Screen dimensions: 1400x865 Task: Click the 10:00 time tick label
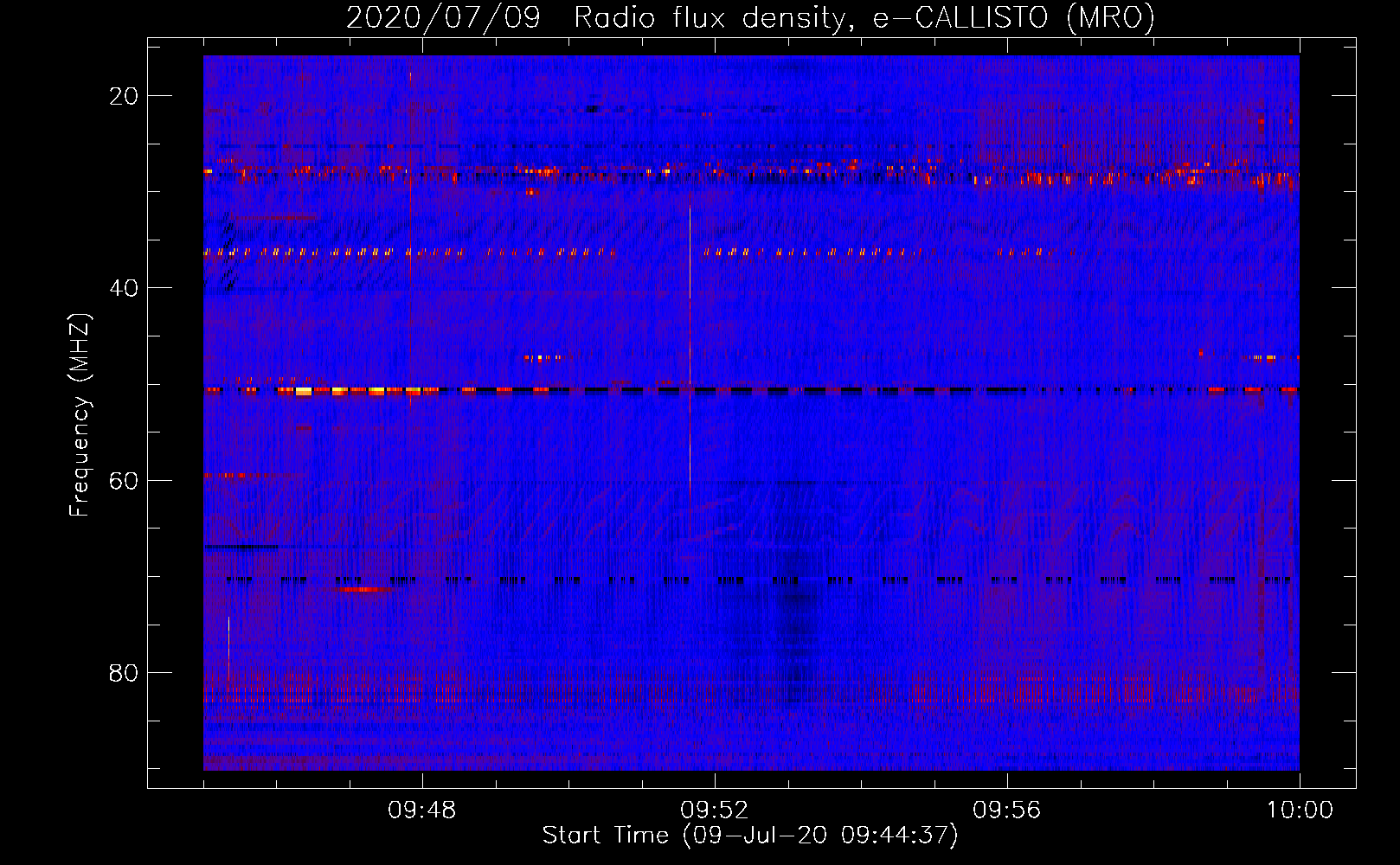(x=1300, y=811)
